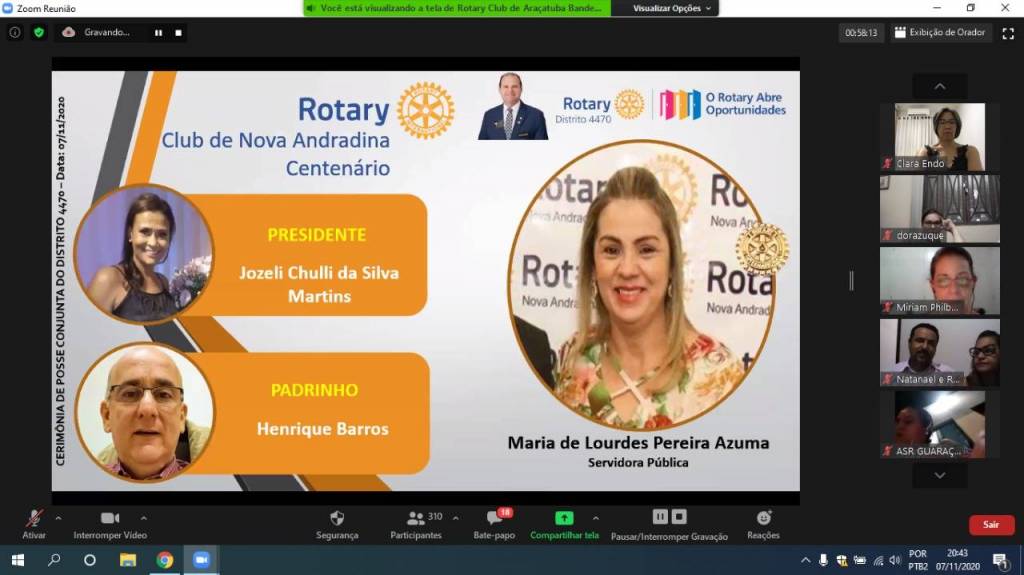Screen dimensions: 1024x575
Task: Stop the recording in the bottom toolbar
Action: 679,517
